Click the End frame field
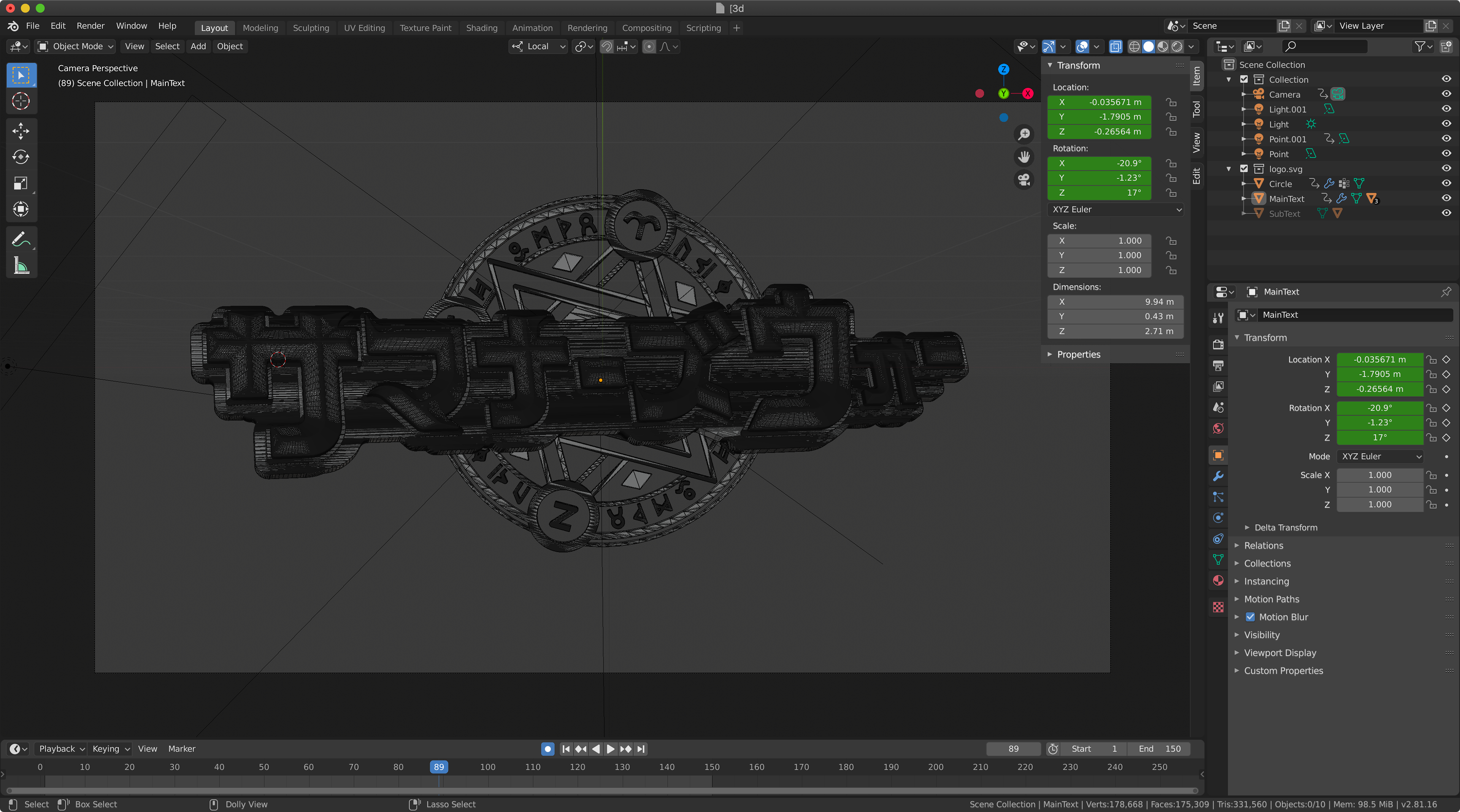Image resolution: width=1460 pixels, height=812 pixels. point(1158,749)
